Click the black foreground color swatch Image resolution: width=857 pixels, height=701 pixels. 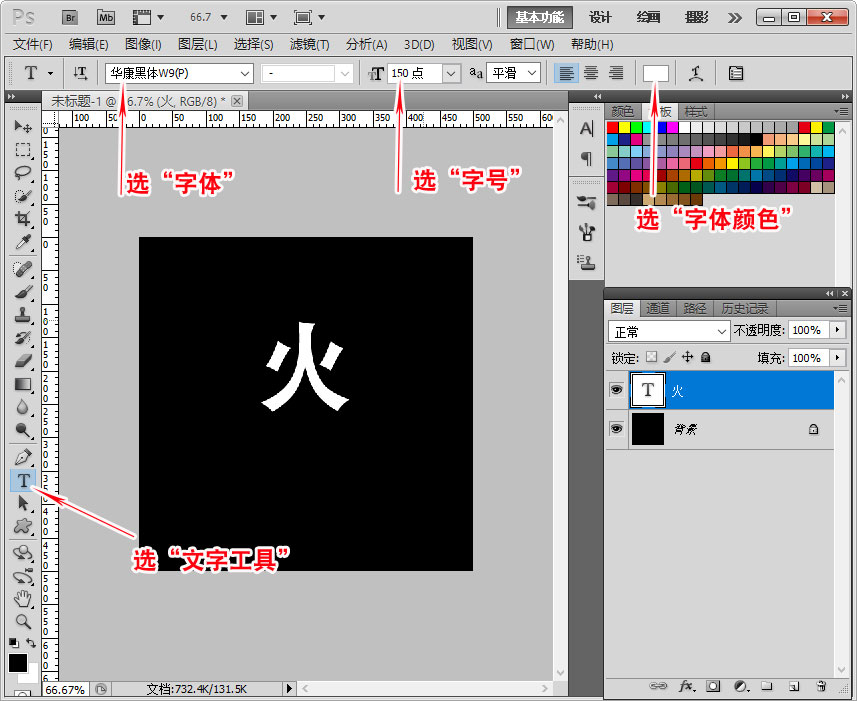tap(17, 662)
